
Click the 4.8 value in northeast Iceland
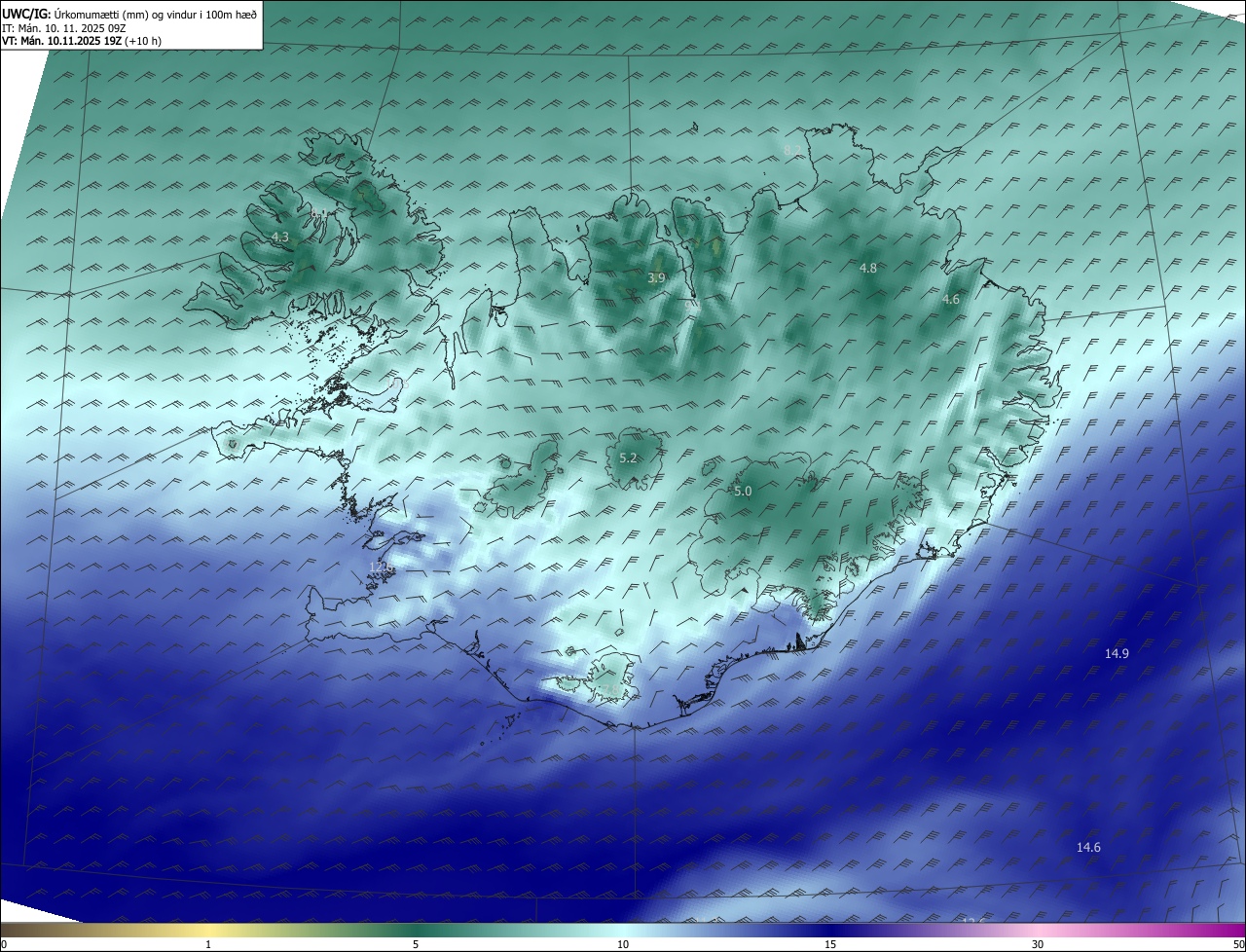(868, 269)
